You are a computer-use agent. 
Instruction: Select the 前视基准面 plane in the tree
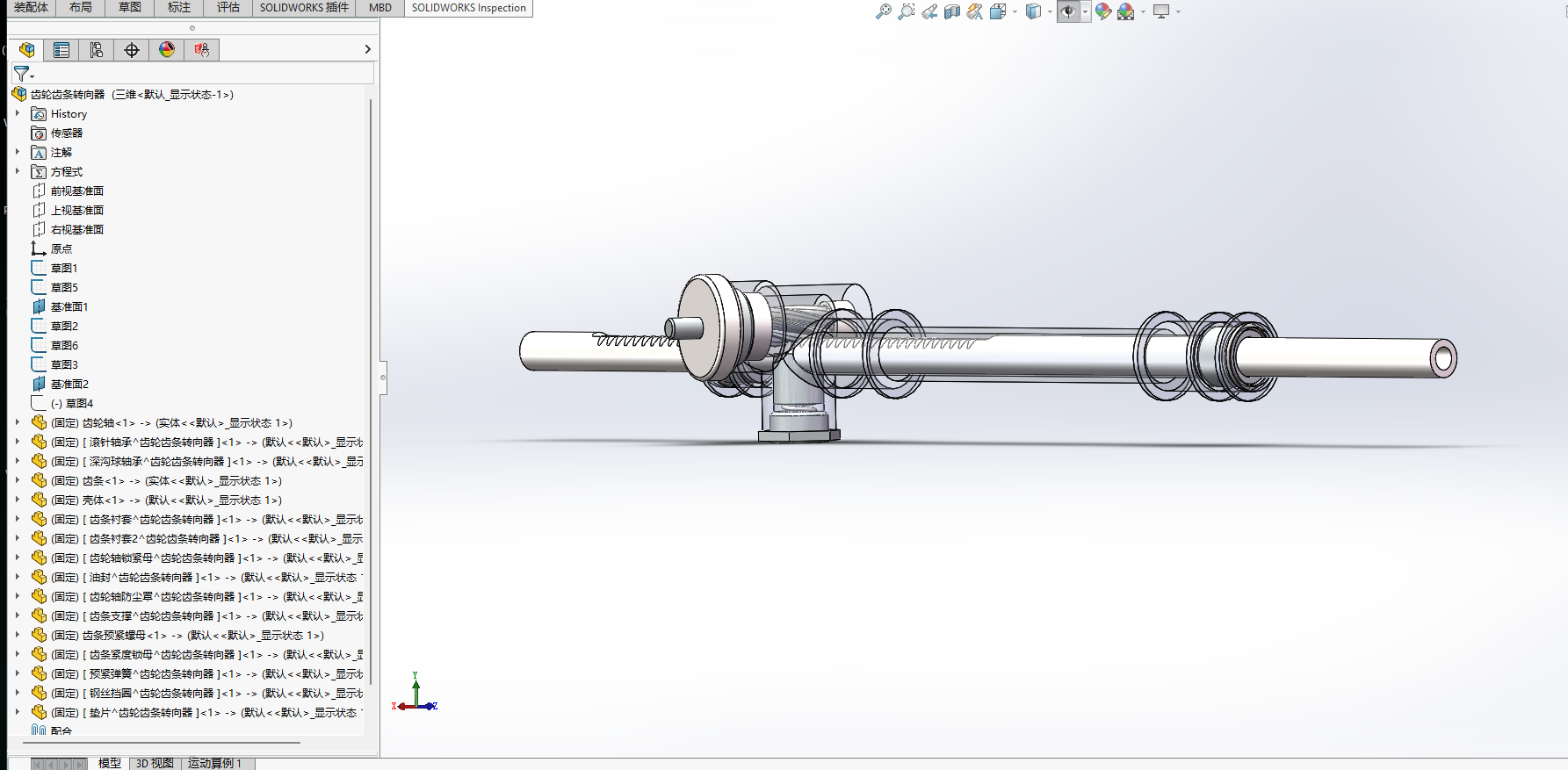click(76, 191)
